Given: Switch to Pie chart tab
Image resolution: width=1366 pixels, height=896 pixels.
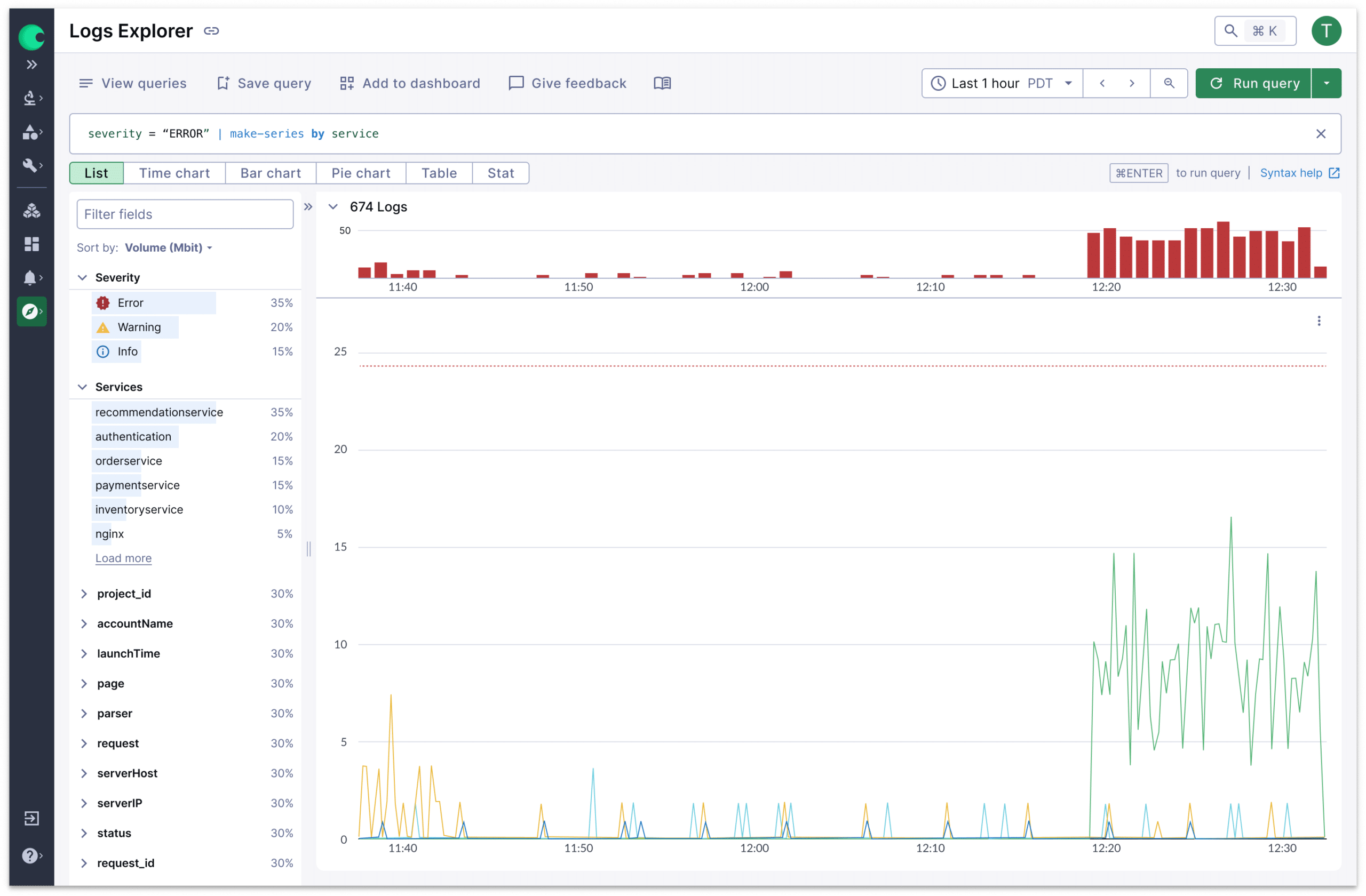Looking at the screenshot, I should point(361,173).
